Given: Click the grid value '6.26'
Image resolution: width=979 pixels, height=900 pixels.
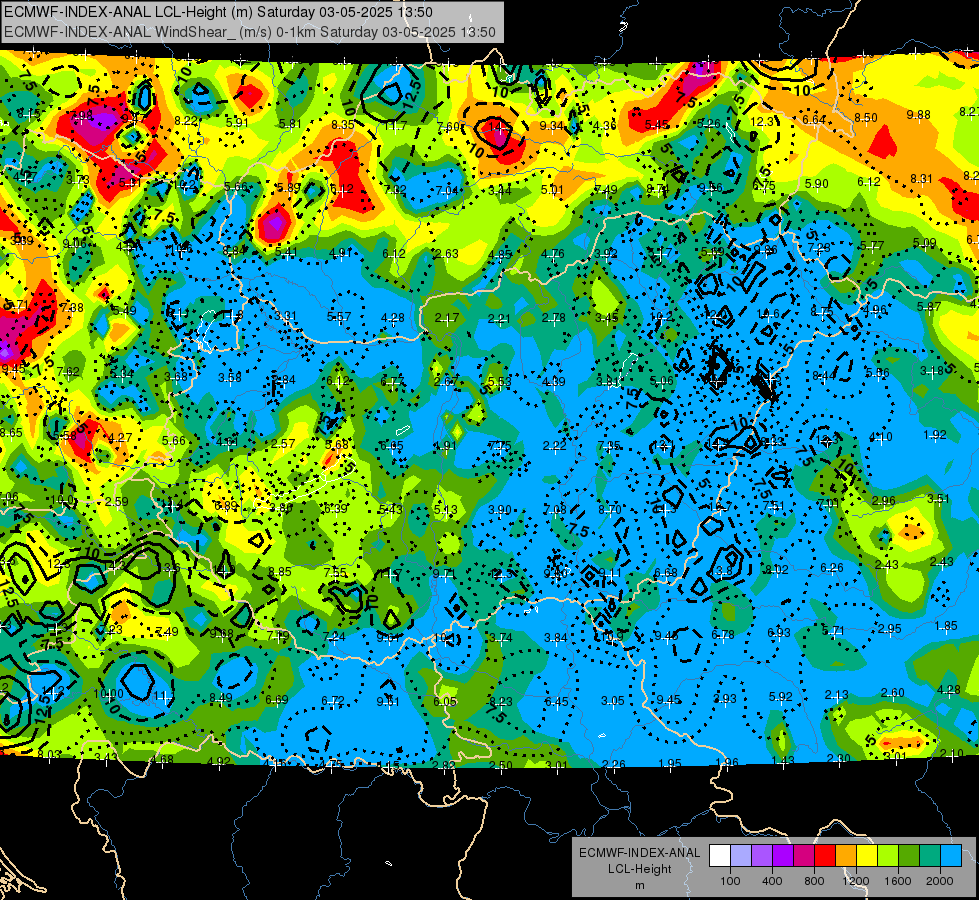Looking at the screenshot, I should (832, 568).
